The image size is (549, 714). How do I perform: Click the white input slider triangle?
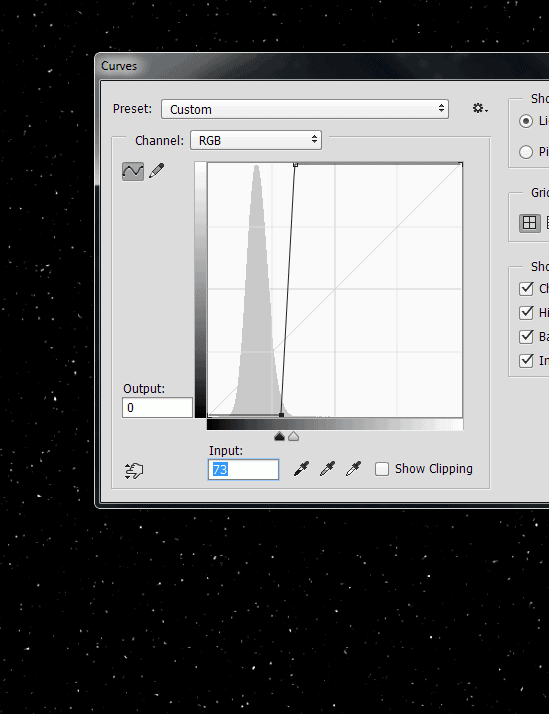(x=294, y=437)
